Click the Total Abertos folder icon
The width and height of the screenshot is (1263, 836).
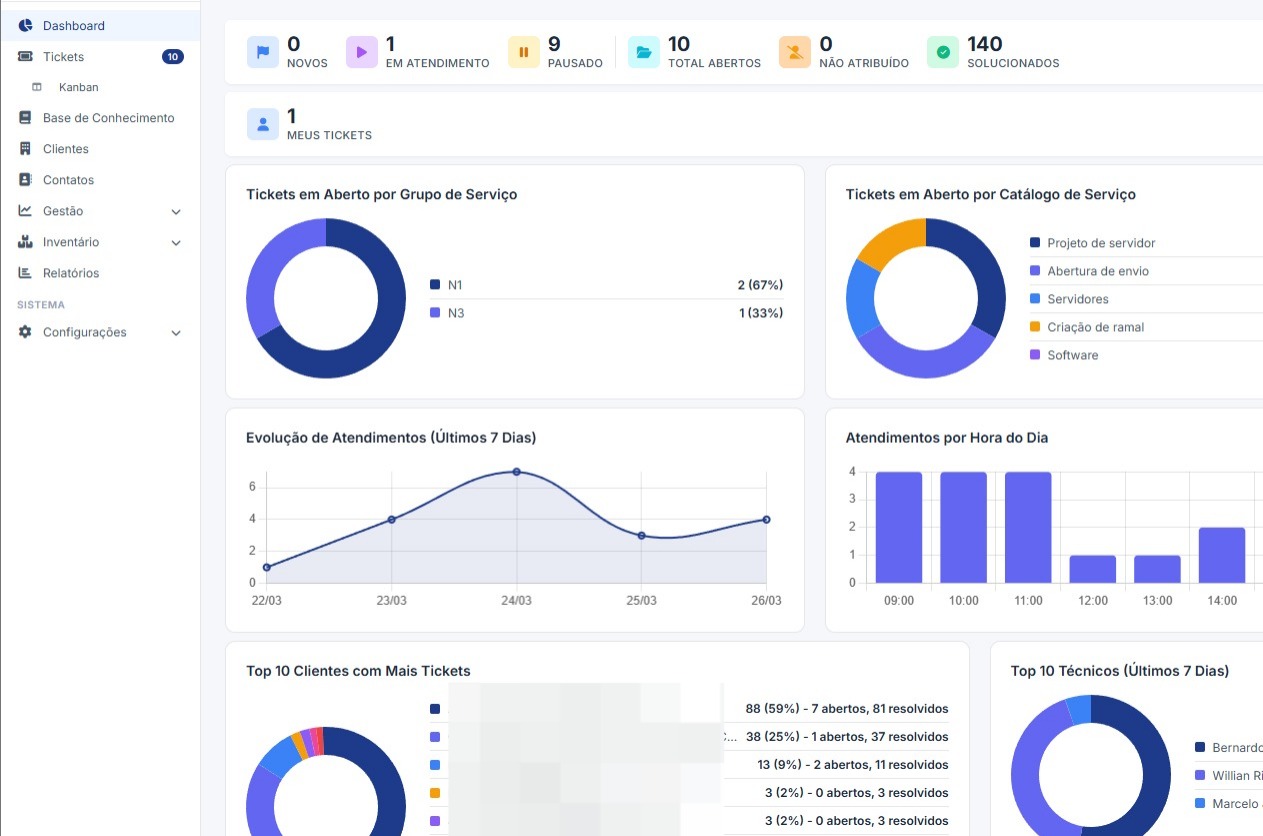pyautogui.click(x=644, y=52)
